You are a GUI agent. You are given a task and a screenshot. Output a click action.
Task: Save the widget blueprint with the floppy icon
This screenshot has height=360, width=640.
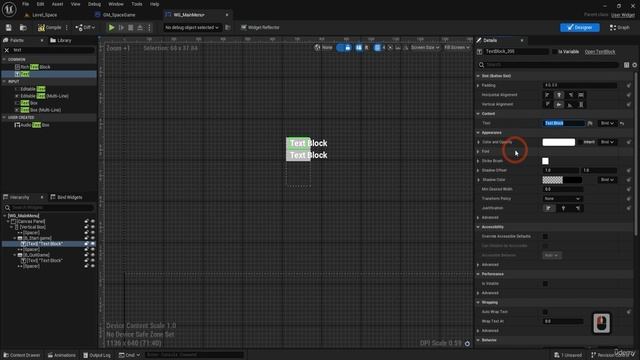(x=9, y=28)
